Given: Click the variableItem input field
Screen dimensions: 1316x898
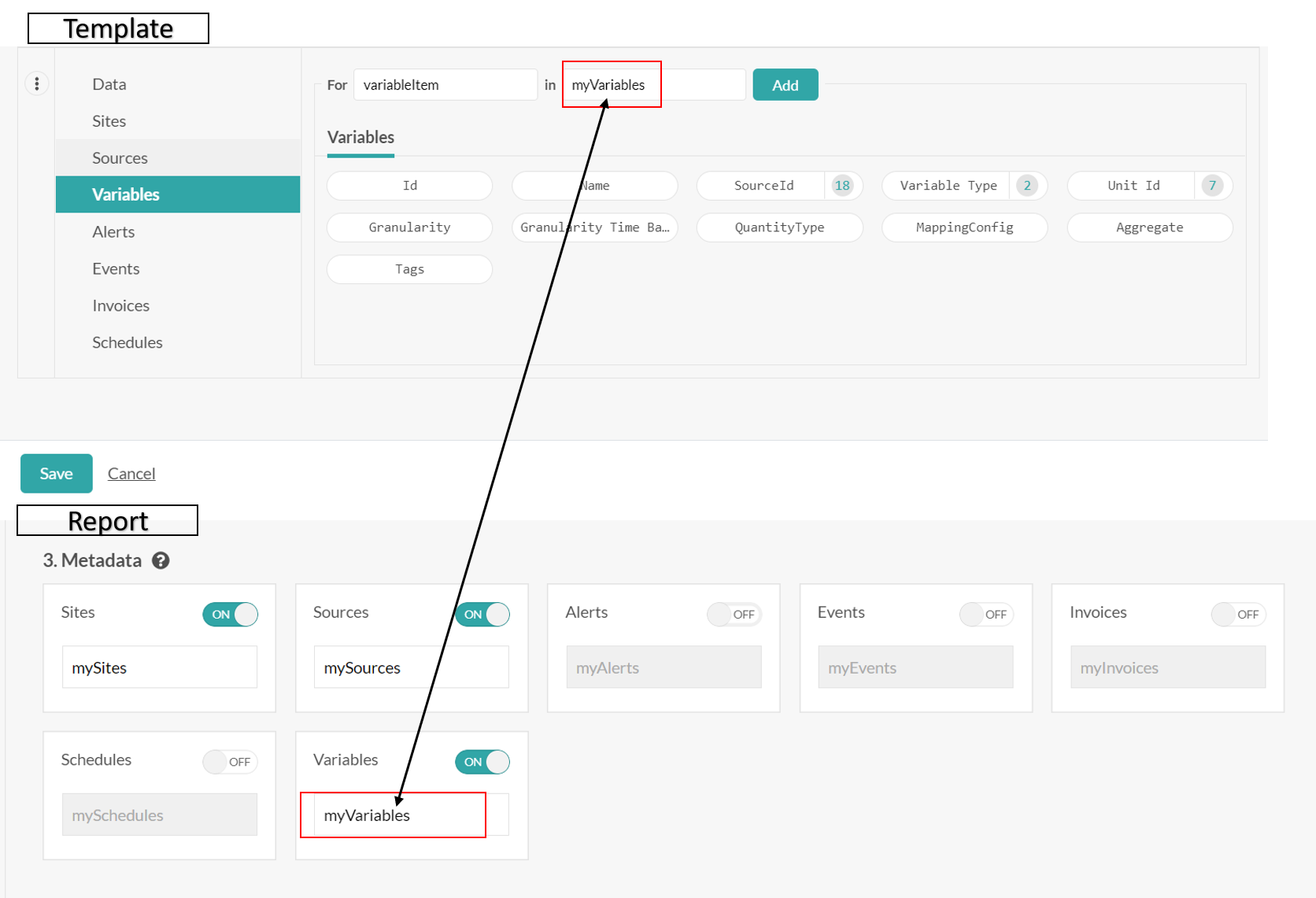Looking at the screenshot, I should click(445, 85).
